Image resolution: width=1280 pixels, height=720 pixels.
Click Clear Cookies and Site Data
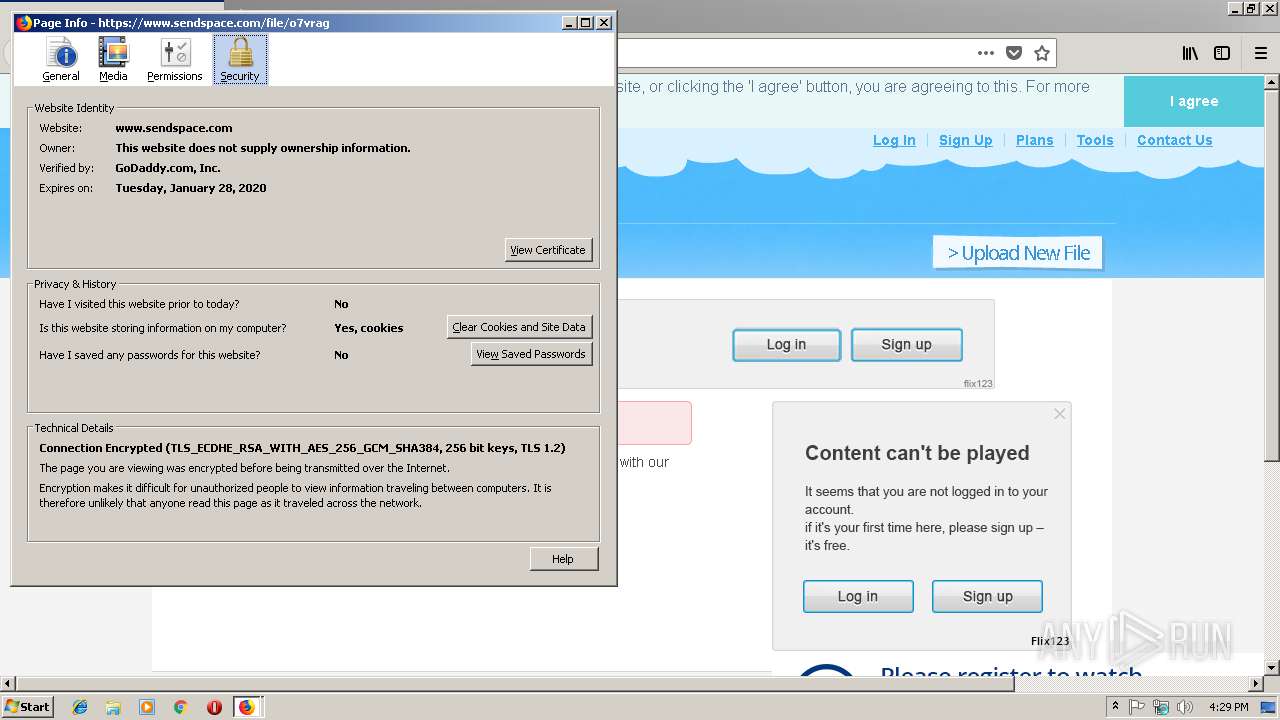tap(519, 327)
